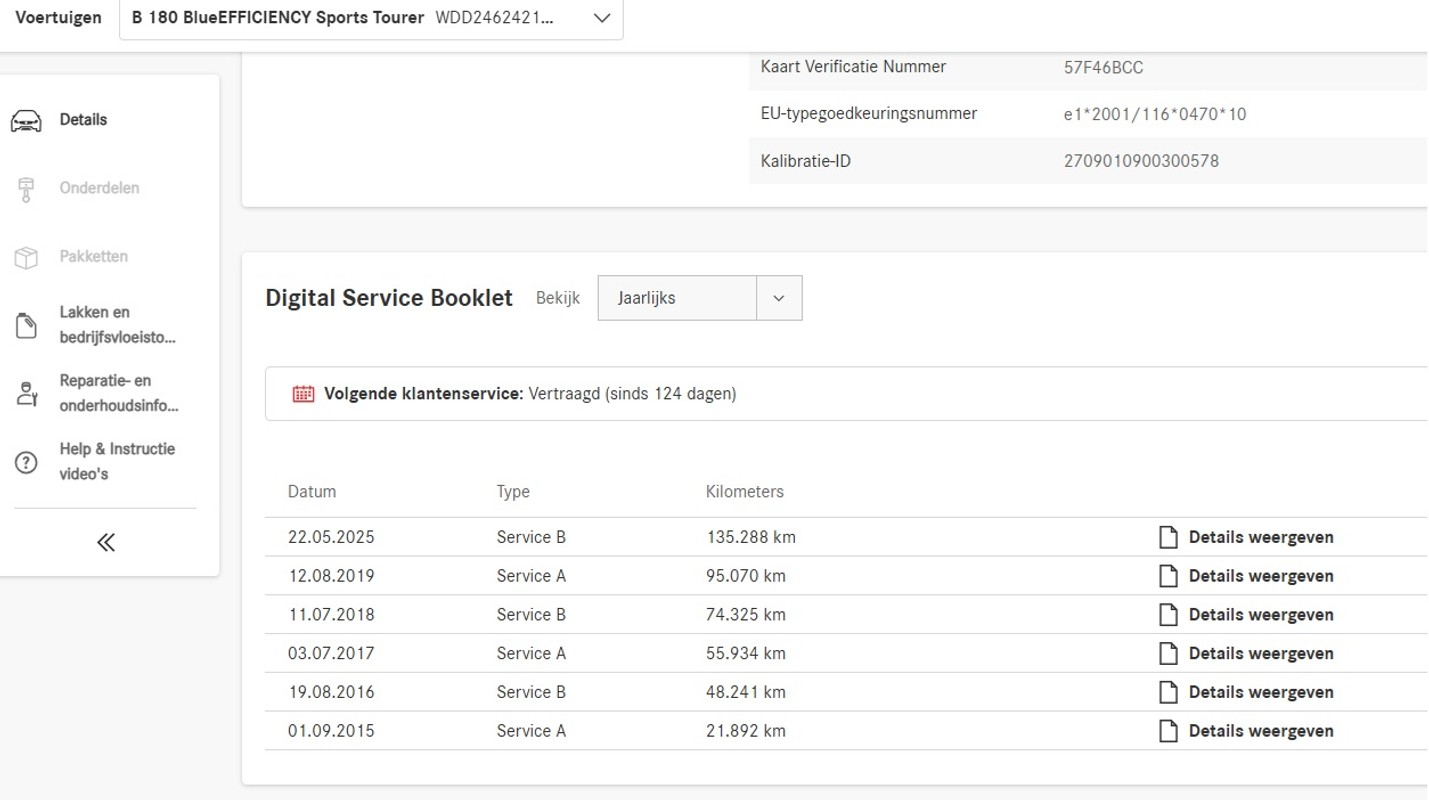Image resolution: width=1429 pixels, height=800 pixels.
Task: Open Lakken en bedrijfsvloeistoffen menu item
Action: (x=117, y=325)
